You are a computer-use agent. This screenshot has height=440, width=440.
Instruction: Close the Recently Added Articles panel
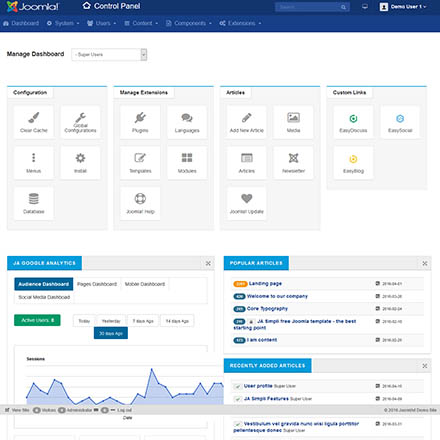pos(425,366)
